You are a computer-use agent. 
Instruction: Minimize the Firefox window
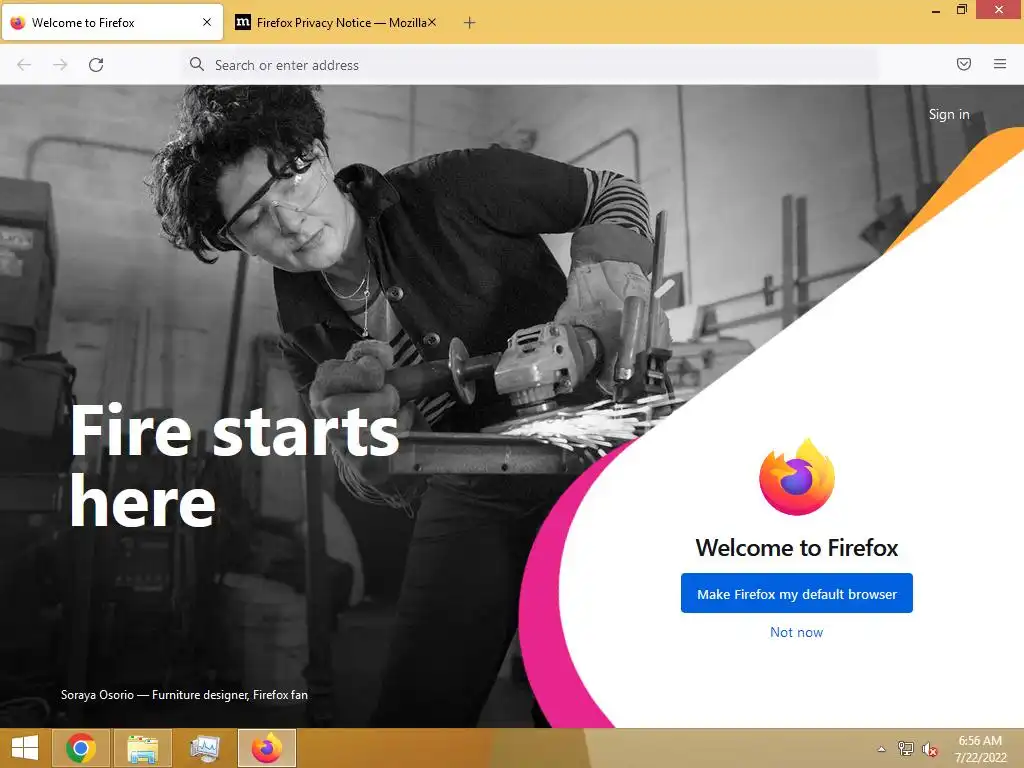(x=935, y=10)
